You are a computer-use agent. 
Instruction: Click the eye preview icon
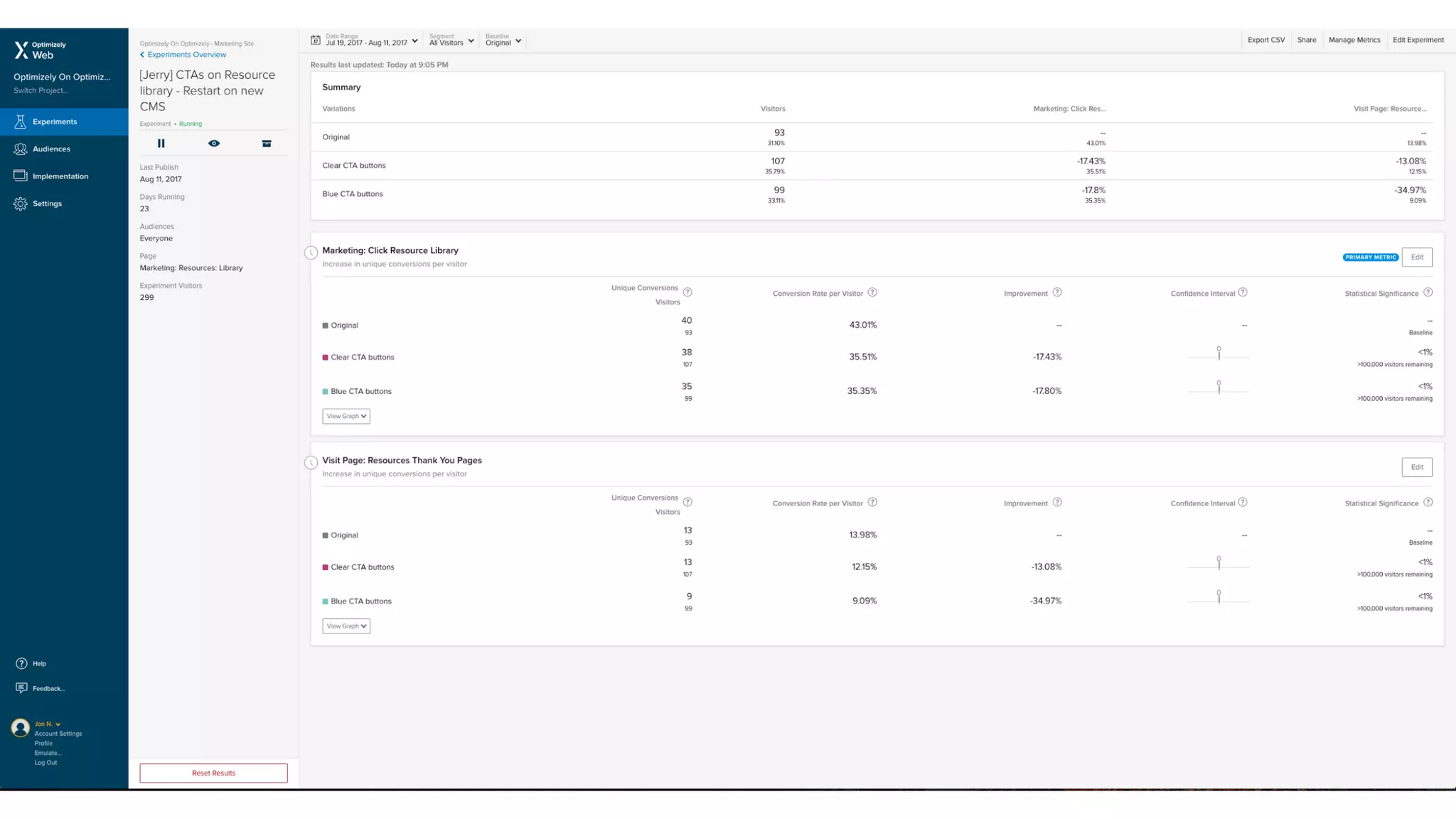point(214,144)
